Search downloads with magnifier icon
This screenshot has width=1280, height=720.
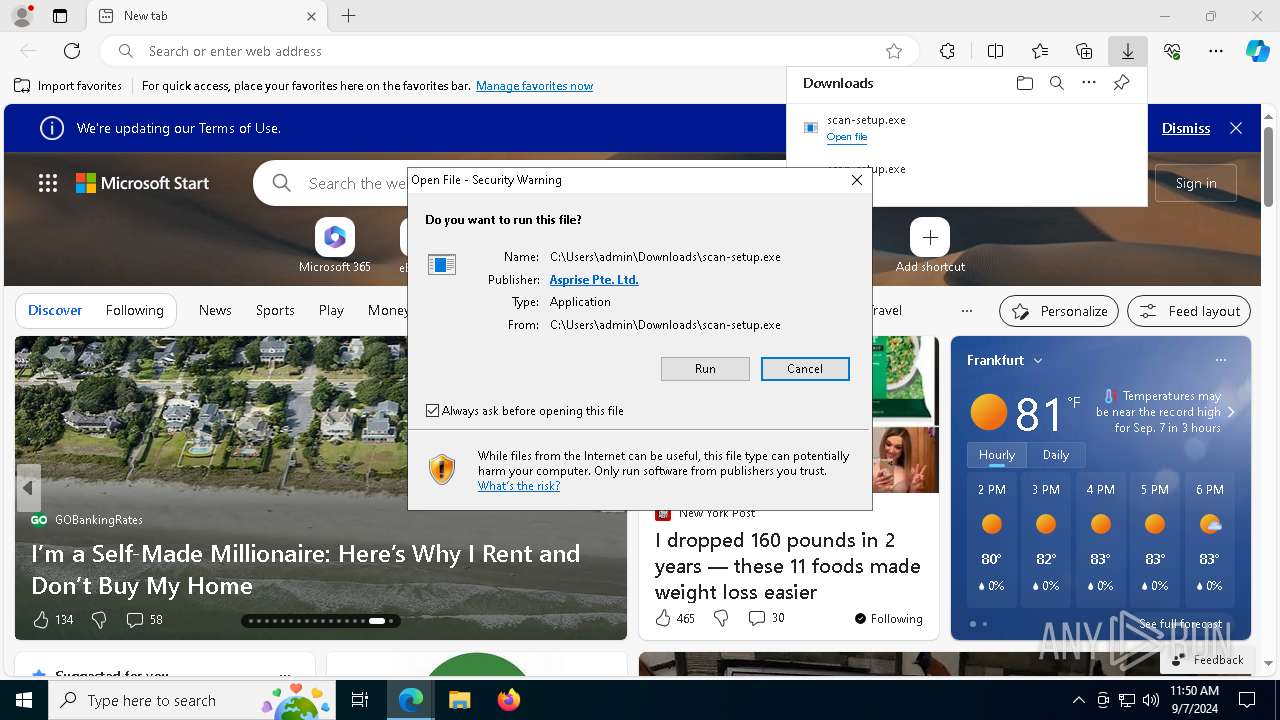1056,83
